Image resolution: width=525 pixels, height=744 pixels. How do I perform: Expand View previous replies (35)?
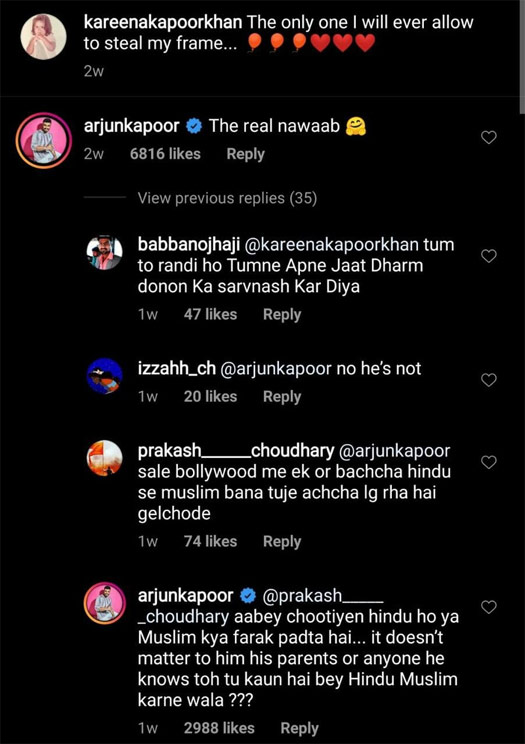point(227,198)
